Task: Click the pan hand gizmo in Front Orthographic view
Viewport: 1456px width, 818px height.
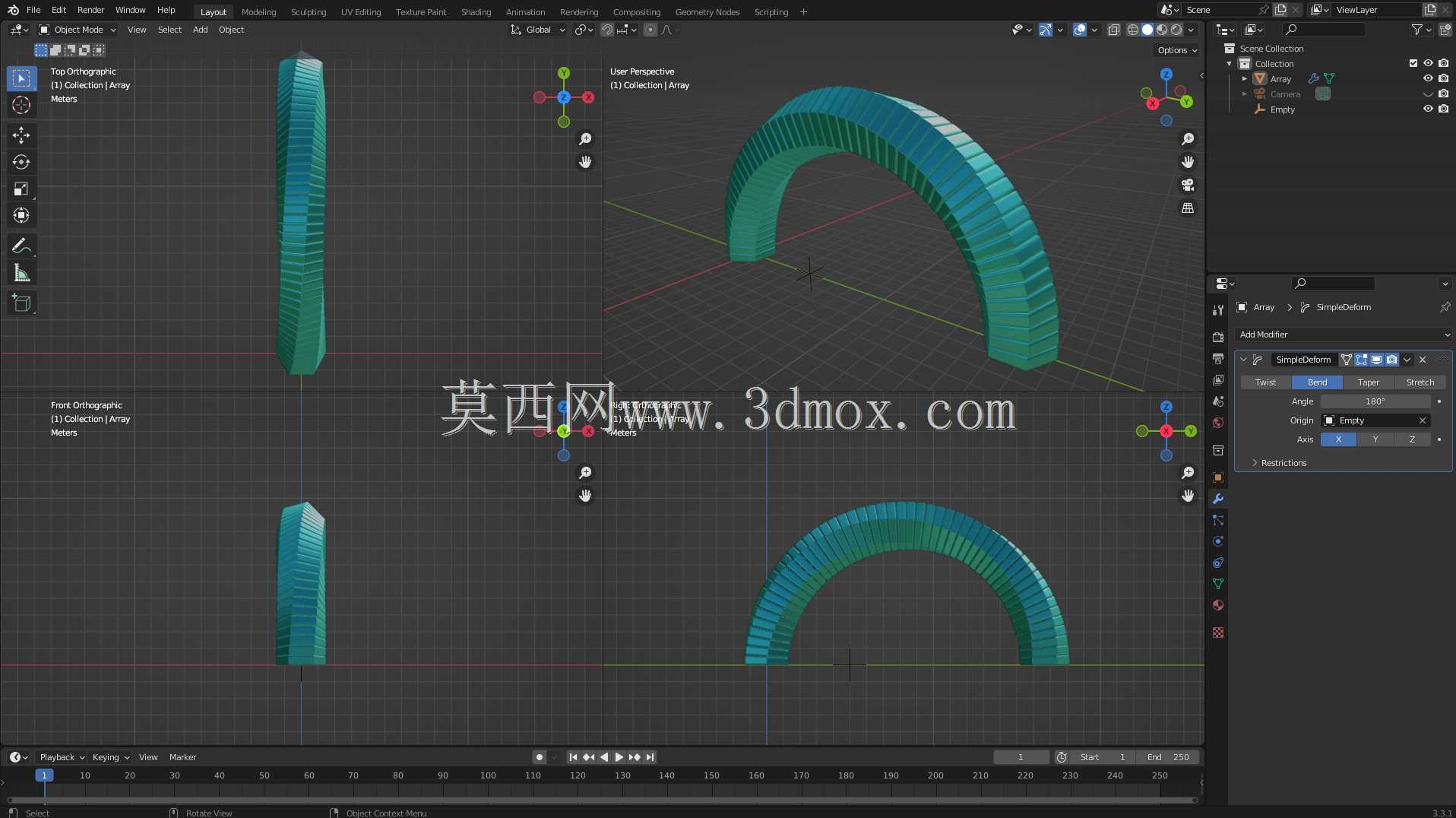Action: 585,496
